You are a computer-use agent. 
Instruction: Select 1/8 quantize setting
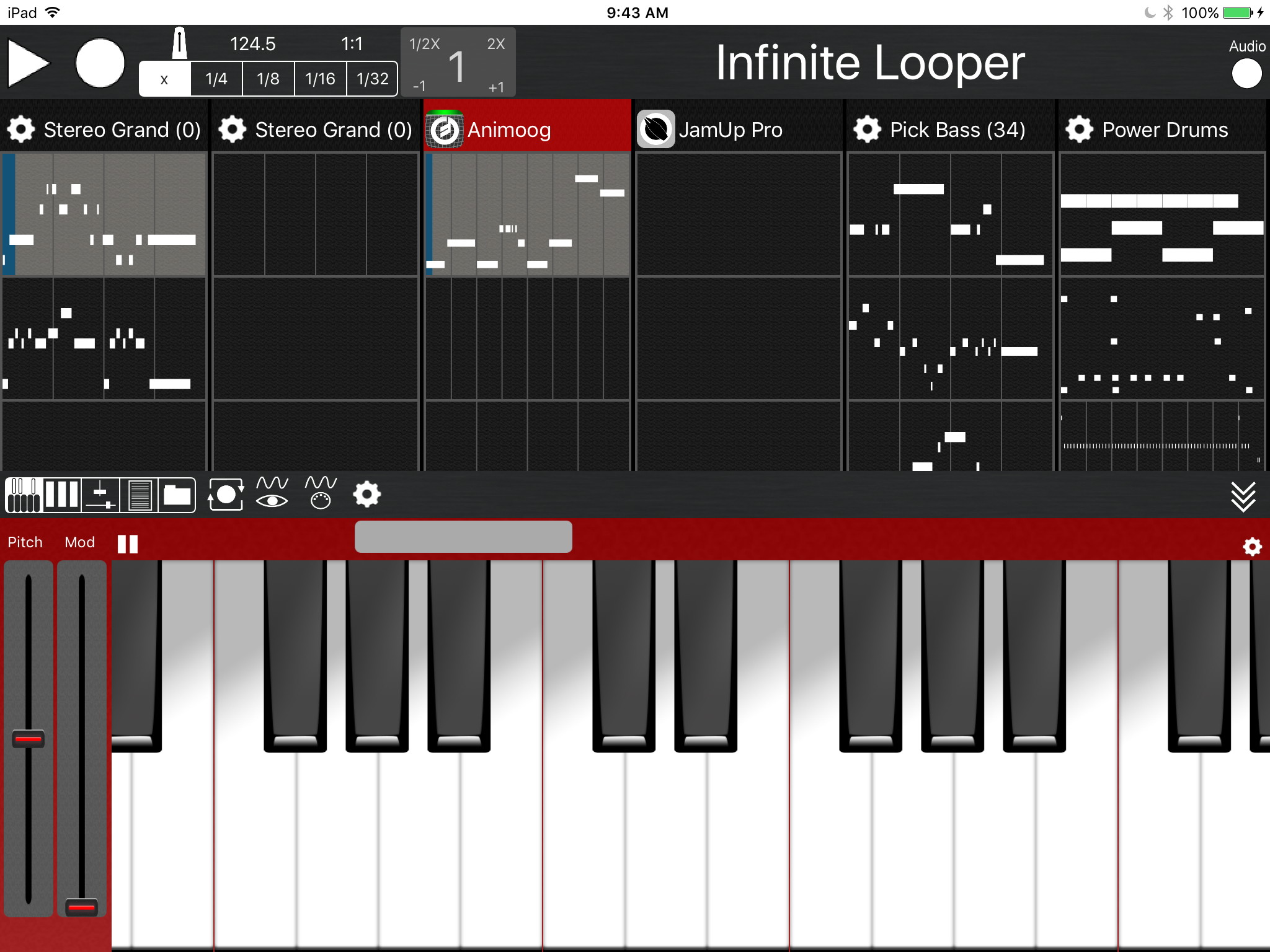[x=268, y=79]
